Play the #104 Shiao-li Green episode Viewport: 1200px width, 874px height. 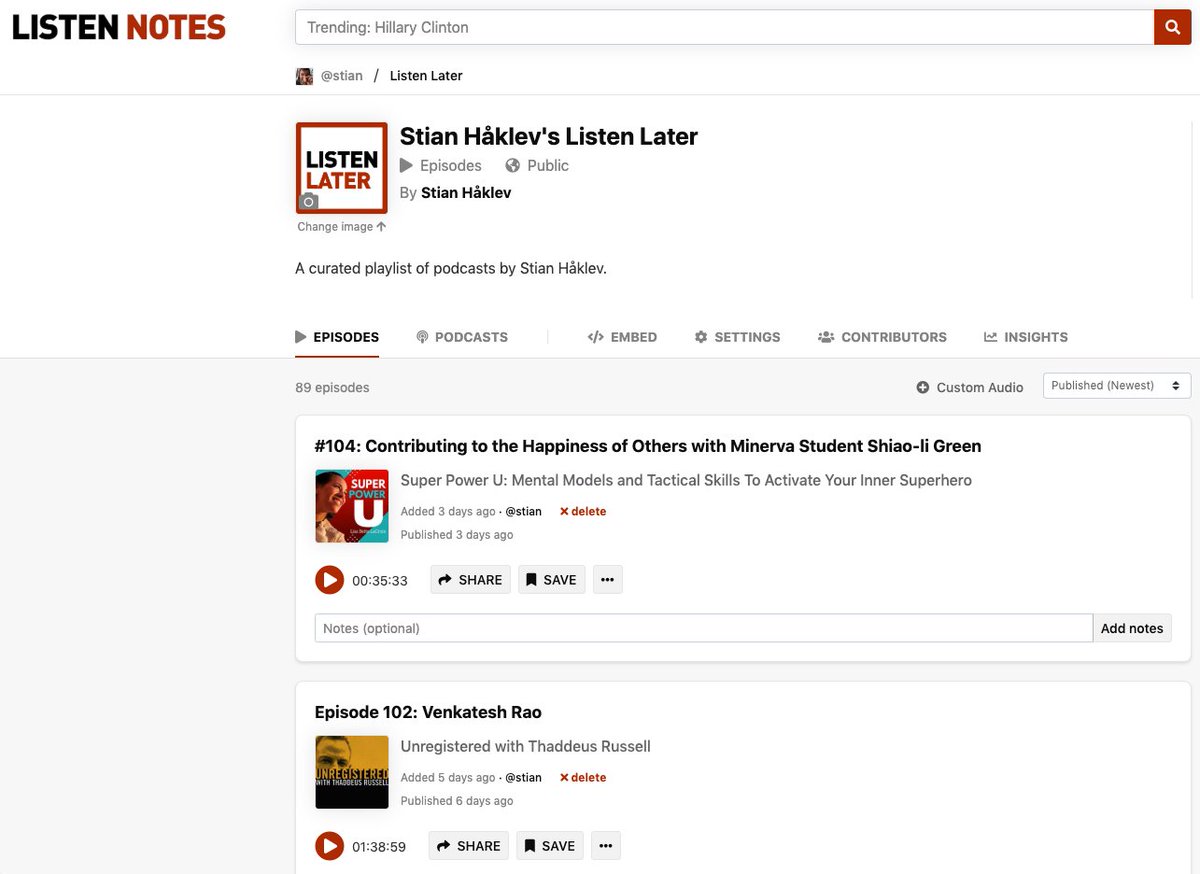coord(329,580)
